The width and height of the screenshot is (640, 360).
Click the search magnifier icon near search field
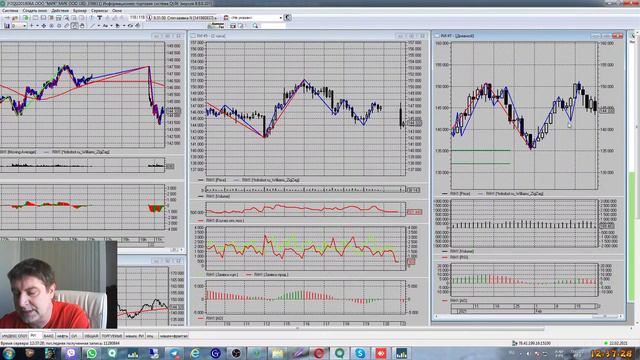tap(255, 26)
